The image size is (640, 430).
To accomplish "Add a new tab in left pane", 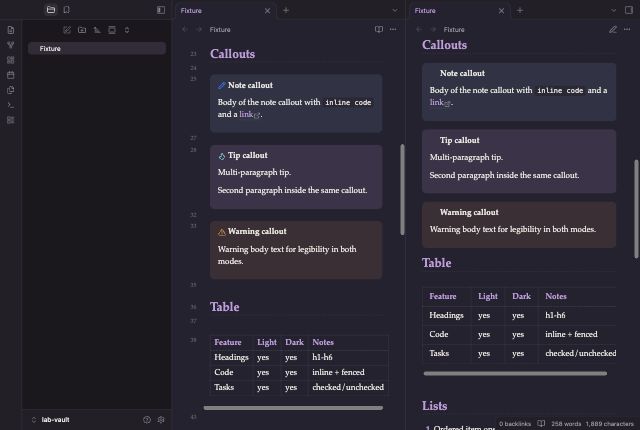I will 286,11.
